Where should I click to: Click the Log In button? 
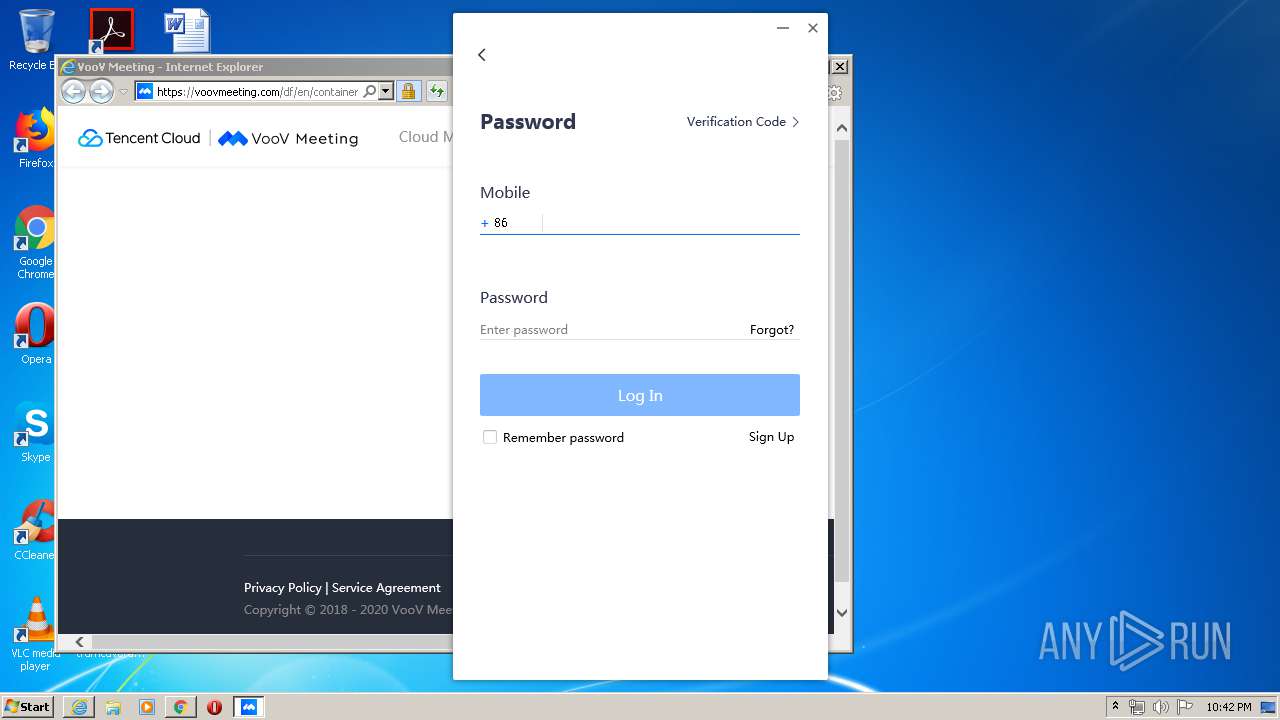[x=640, y=395]
